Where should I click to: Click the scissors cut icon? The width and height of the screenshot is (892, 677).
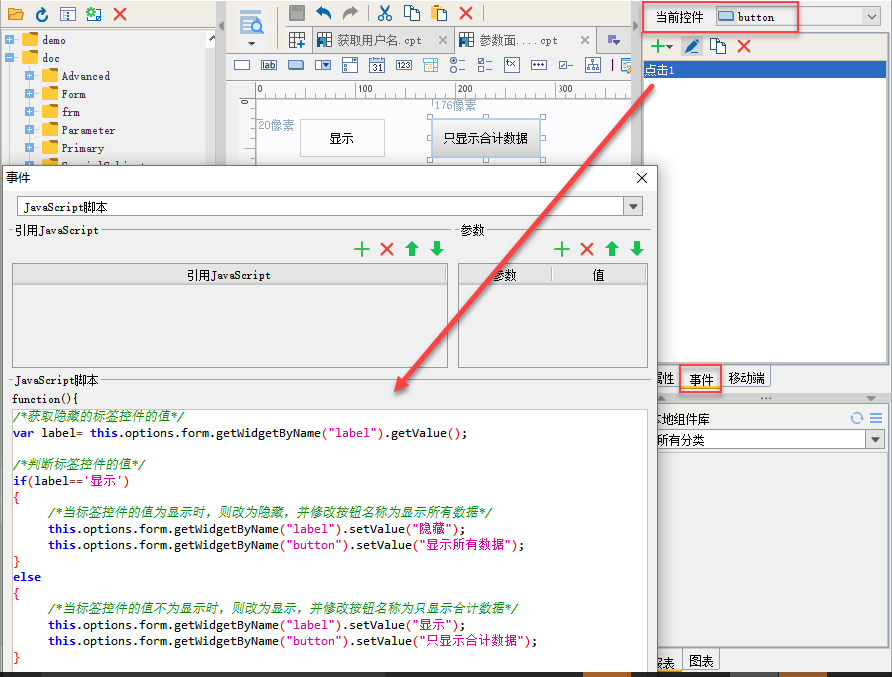pyautogui.click(x=385, y=13)
